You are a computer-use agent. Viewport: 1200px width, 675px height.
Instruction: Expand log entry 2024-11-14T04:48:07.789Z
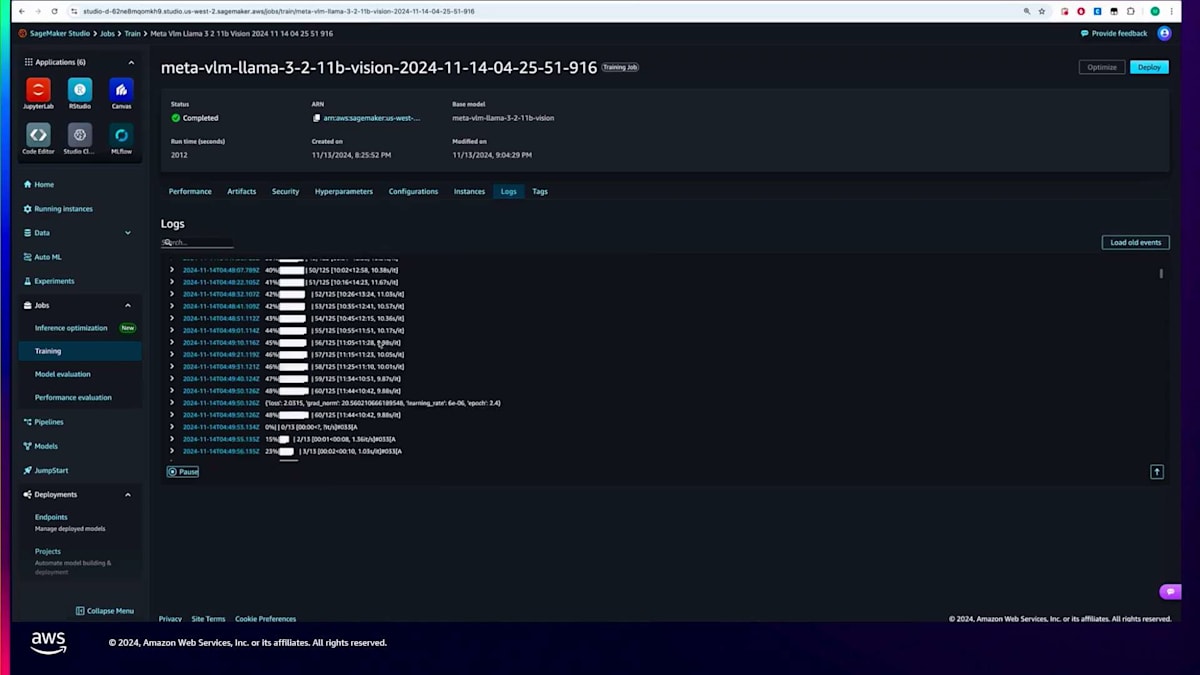tap(172, 270)
